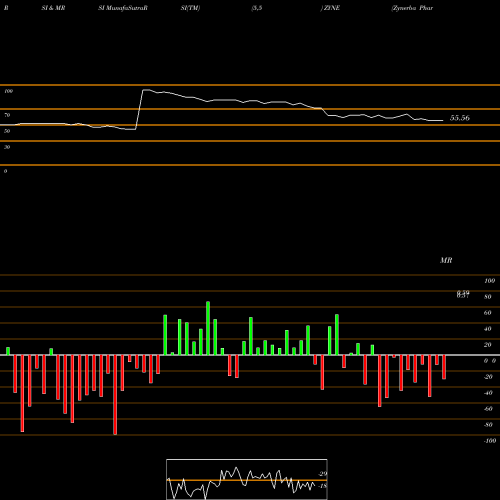Image resolution: width=500 pixels, height=500 pixels.
Task: Click the MR label above the histogram
Action: pos(446,260)
